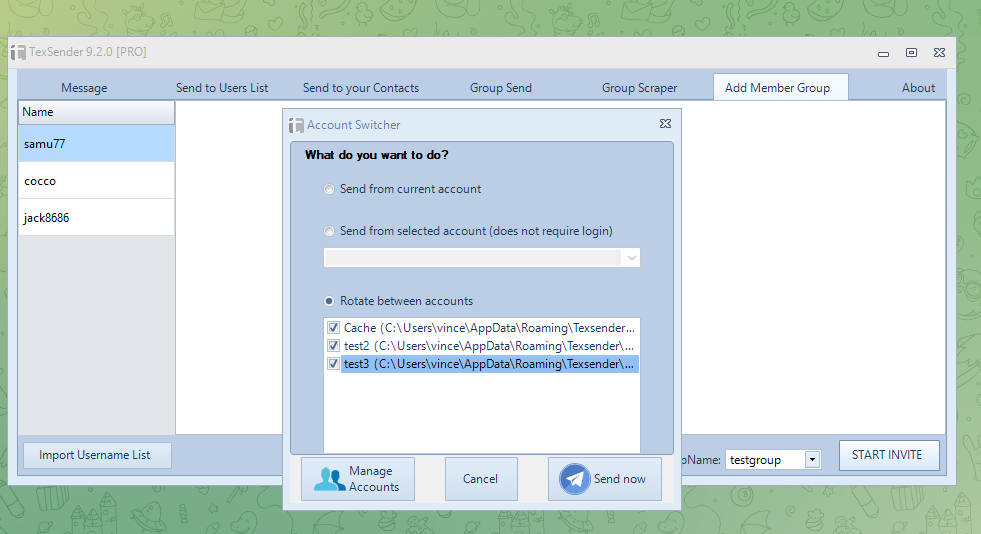Select the Add Member Group tab
The width and height of the screenshot is (981, 534).
pyautogui.click(x=780, y=88)
